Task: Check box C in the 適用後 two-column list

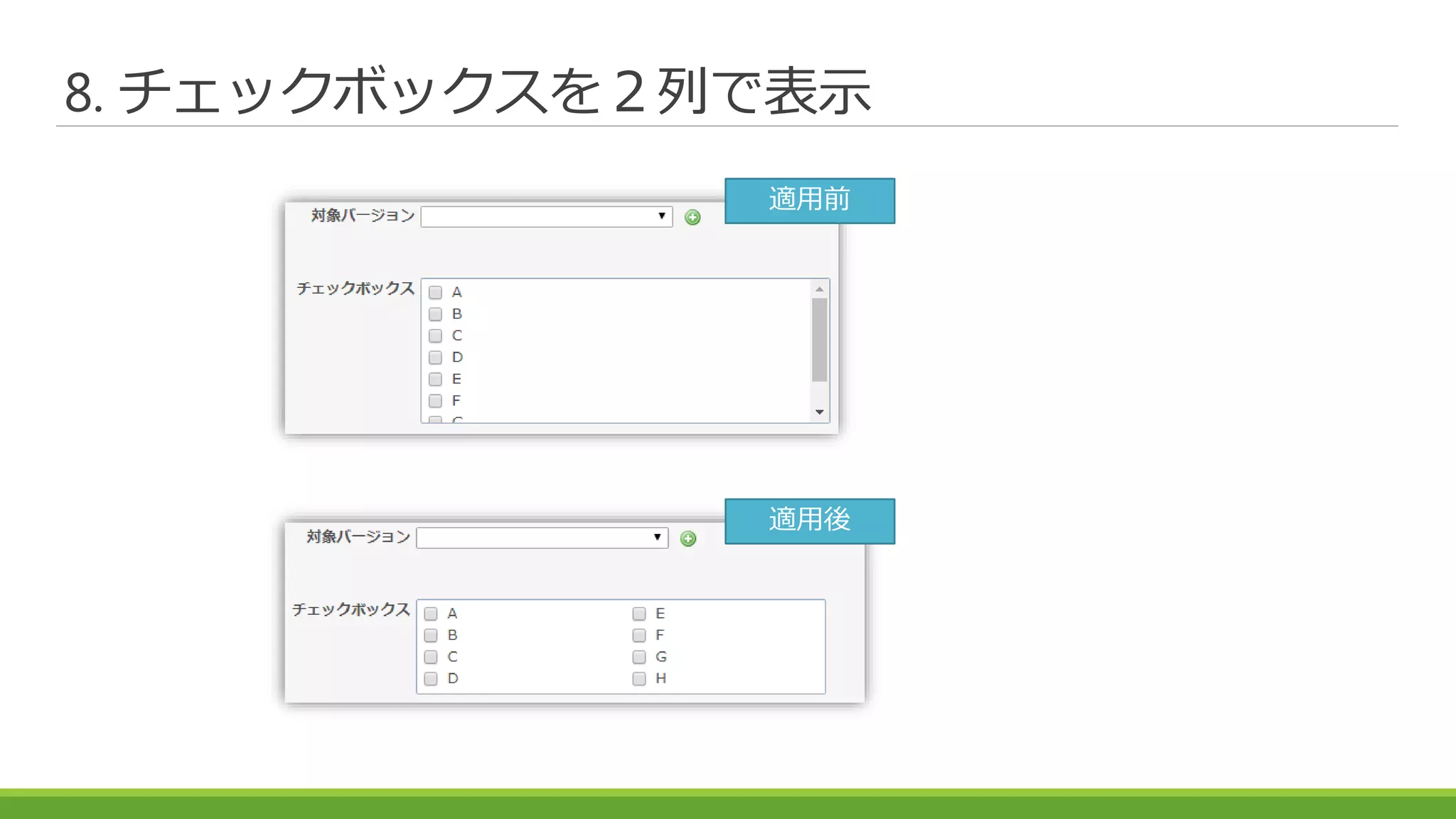Action: [431, 657]
